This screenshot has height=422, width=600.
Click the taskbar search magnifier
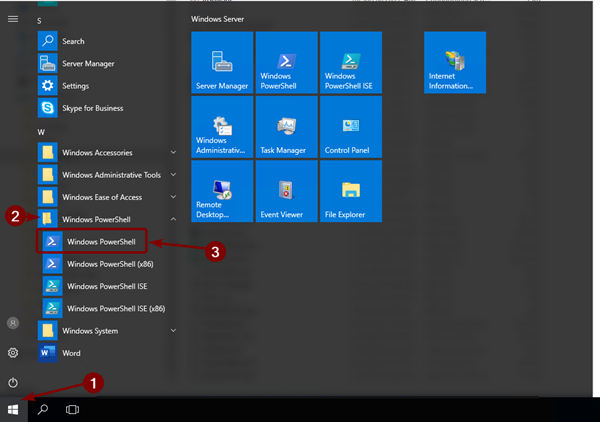pyautogui.click(x=43, y=410)
